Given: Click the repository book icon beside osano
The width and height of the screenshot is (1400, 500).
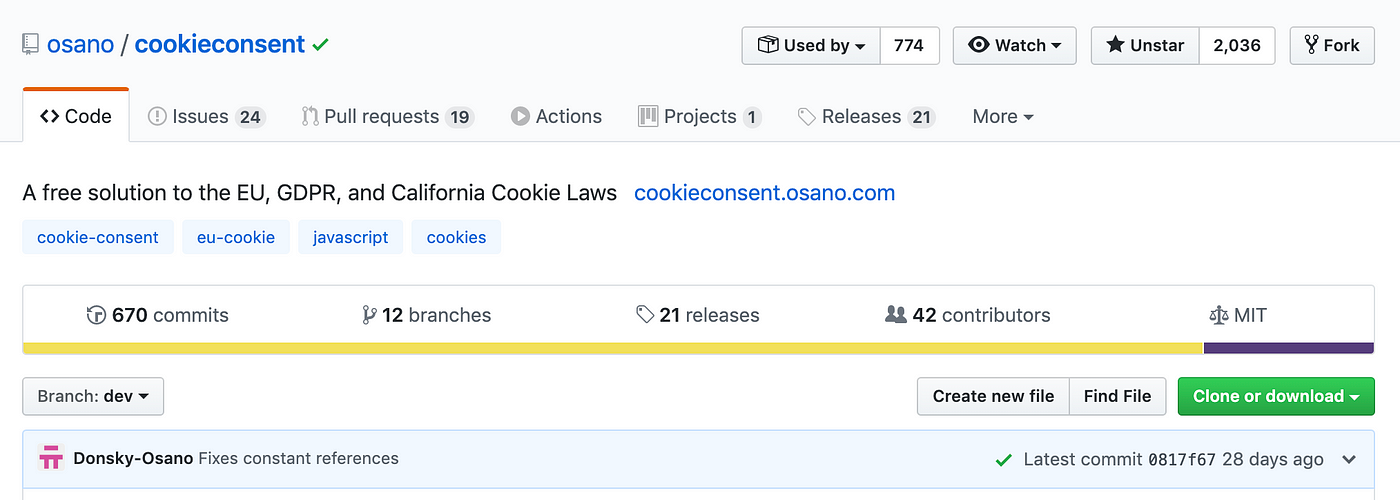Looking at the screenshot, I should pyautogui.click(x=30, y=45).
